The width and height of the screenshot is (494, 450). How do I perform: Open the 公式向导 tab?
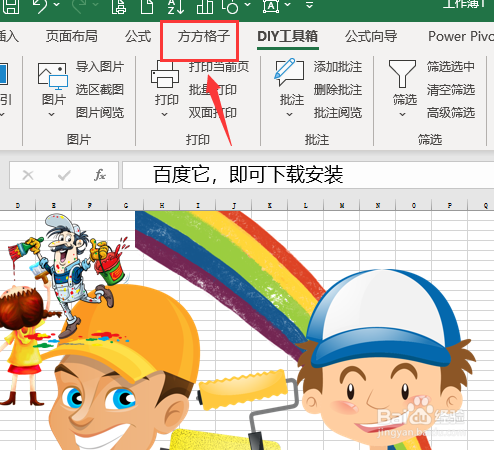pyautogui.click(x=371, y=36)
